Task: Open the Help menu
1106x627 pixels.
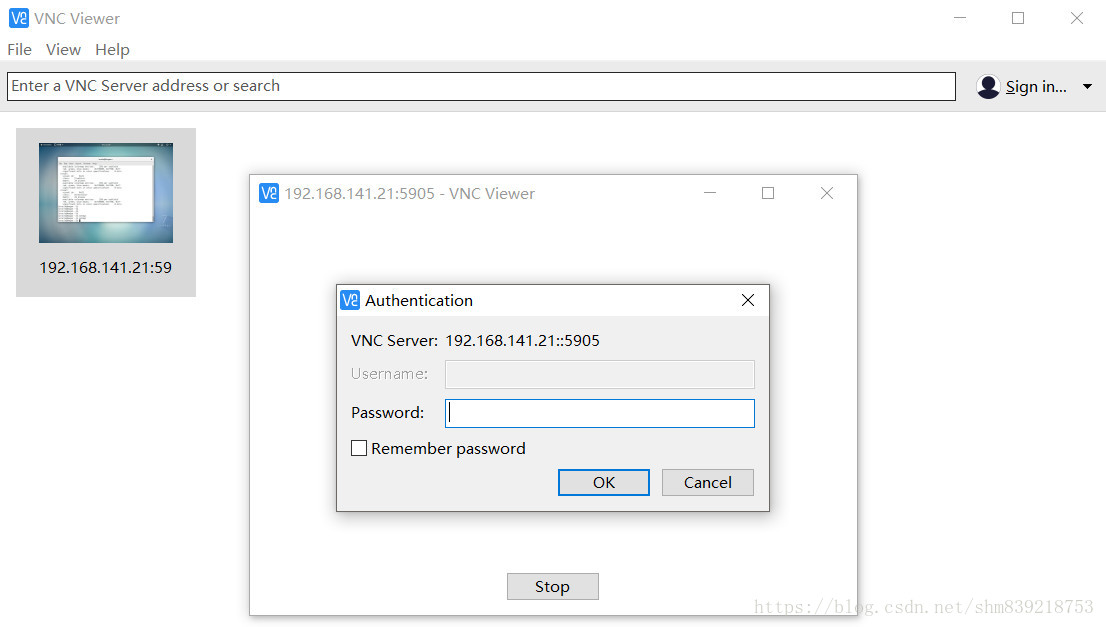Action: coord(112,49)
